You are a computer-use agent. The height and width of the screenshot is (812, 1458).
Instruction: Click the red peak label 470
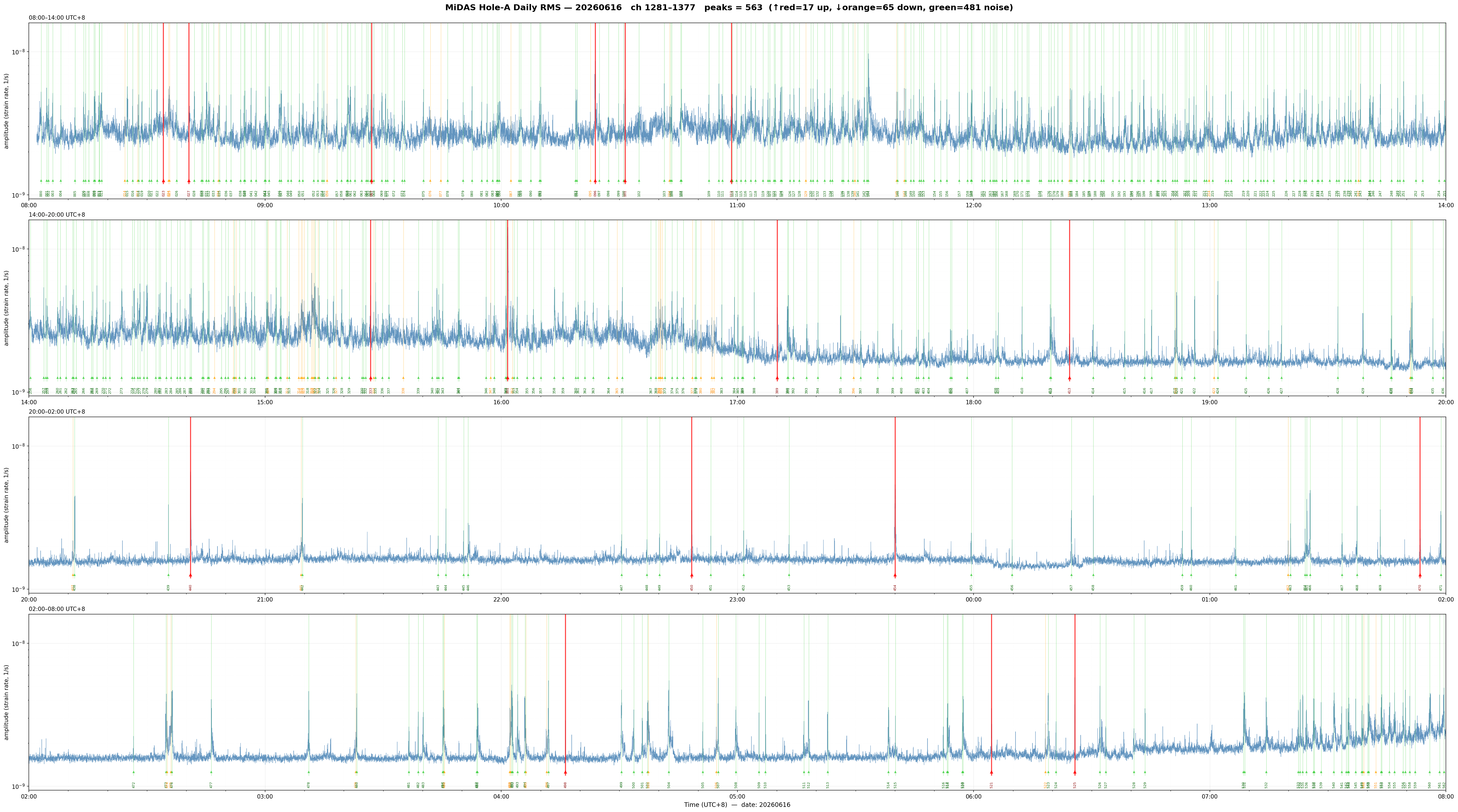point(1420,588)
